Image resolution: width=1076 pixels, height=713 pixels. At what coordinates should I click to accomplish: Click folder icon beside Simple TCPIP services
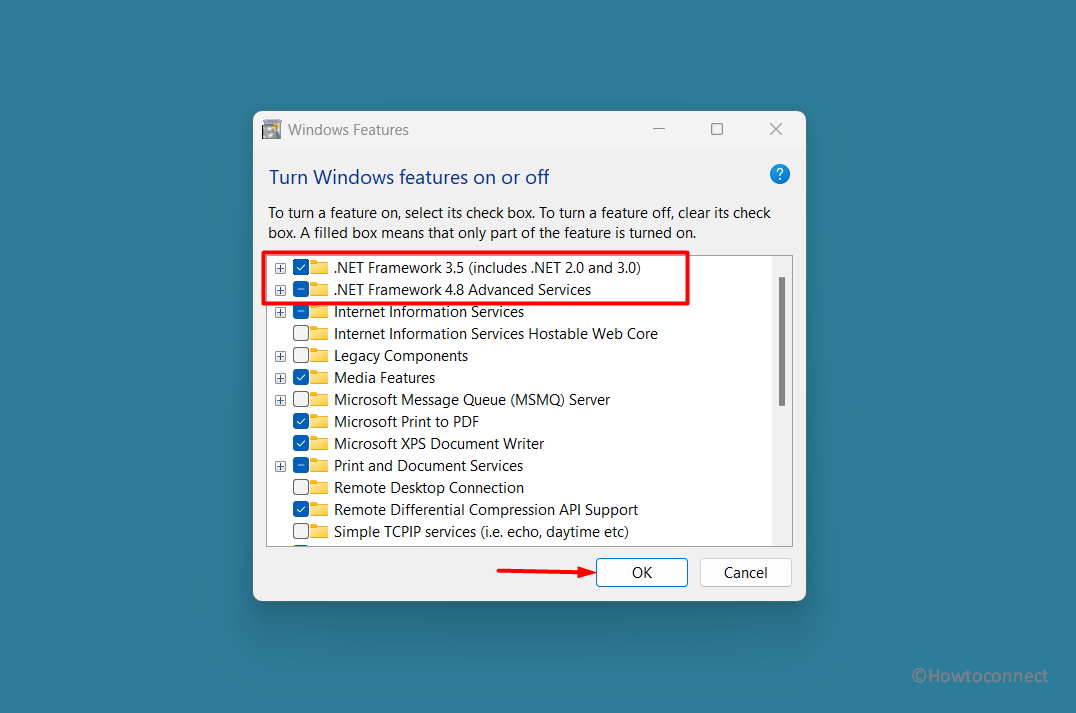pyautogui.click(x=319, y=531)
